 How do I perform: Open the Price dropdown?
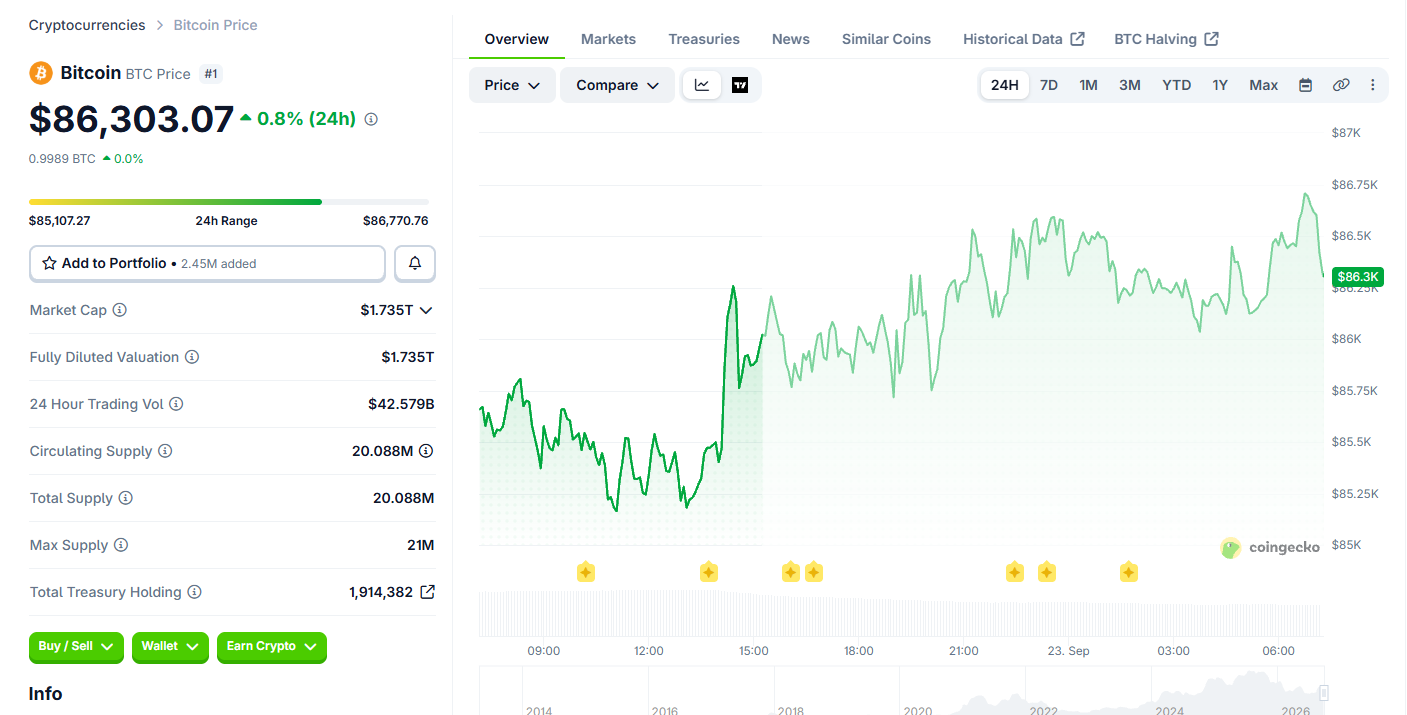pyautogui.click(x=512, y=85)
